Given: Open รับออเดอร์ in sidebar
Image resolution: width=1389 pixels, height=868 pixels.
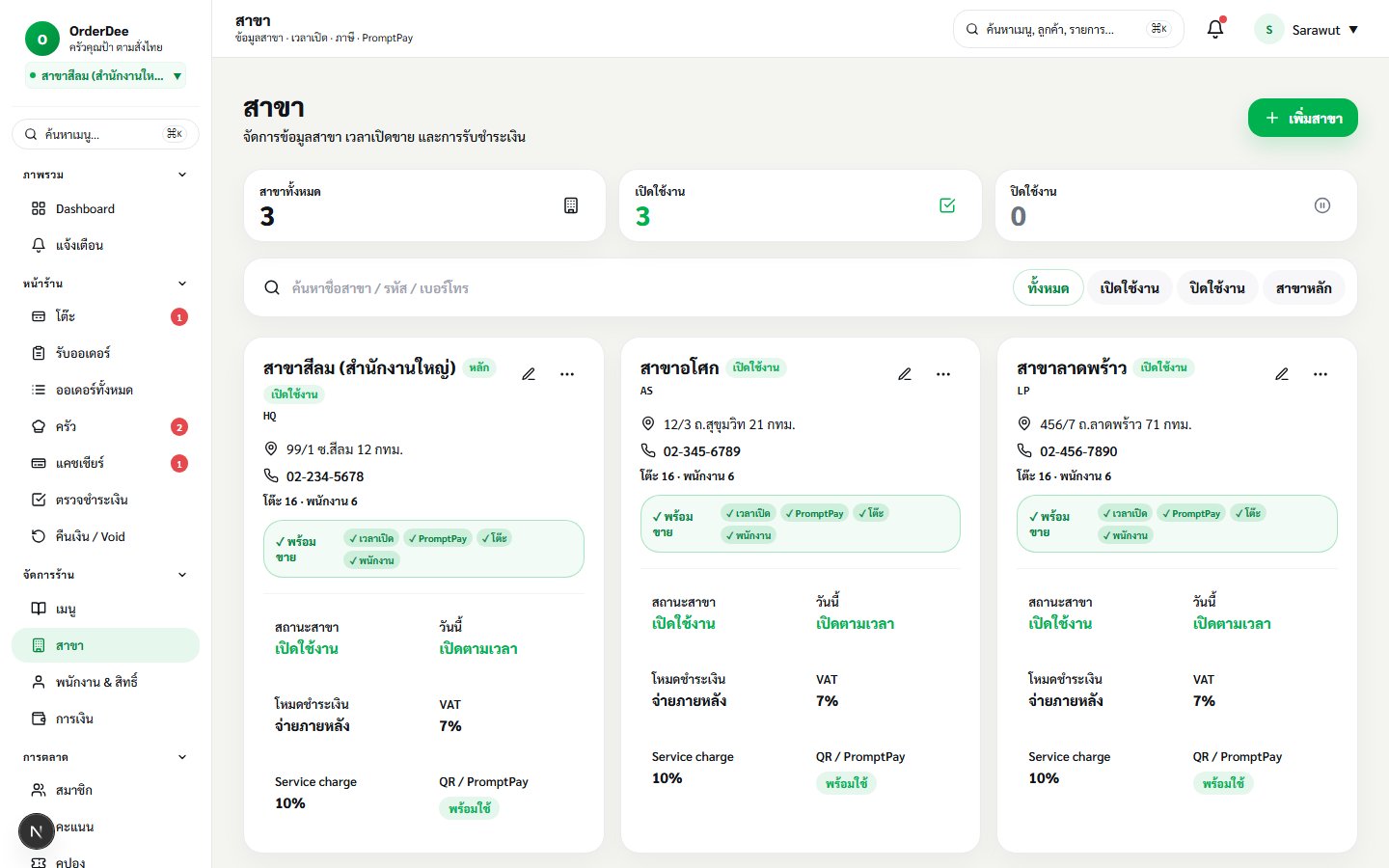Looking at the screenshot, I should (x=105, y=353).
